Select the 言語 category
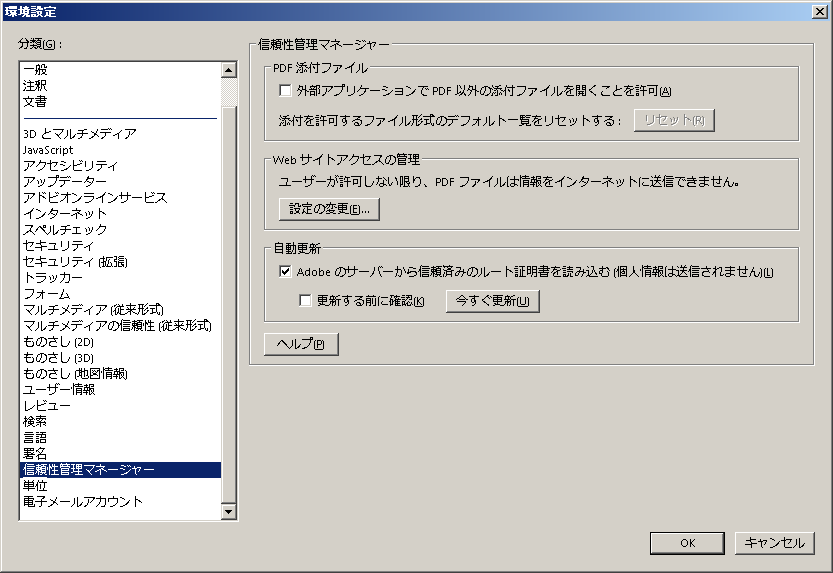833x573 pixels. pyautogui.click(x=121, y=438)
